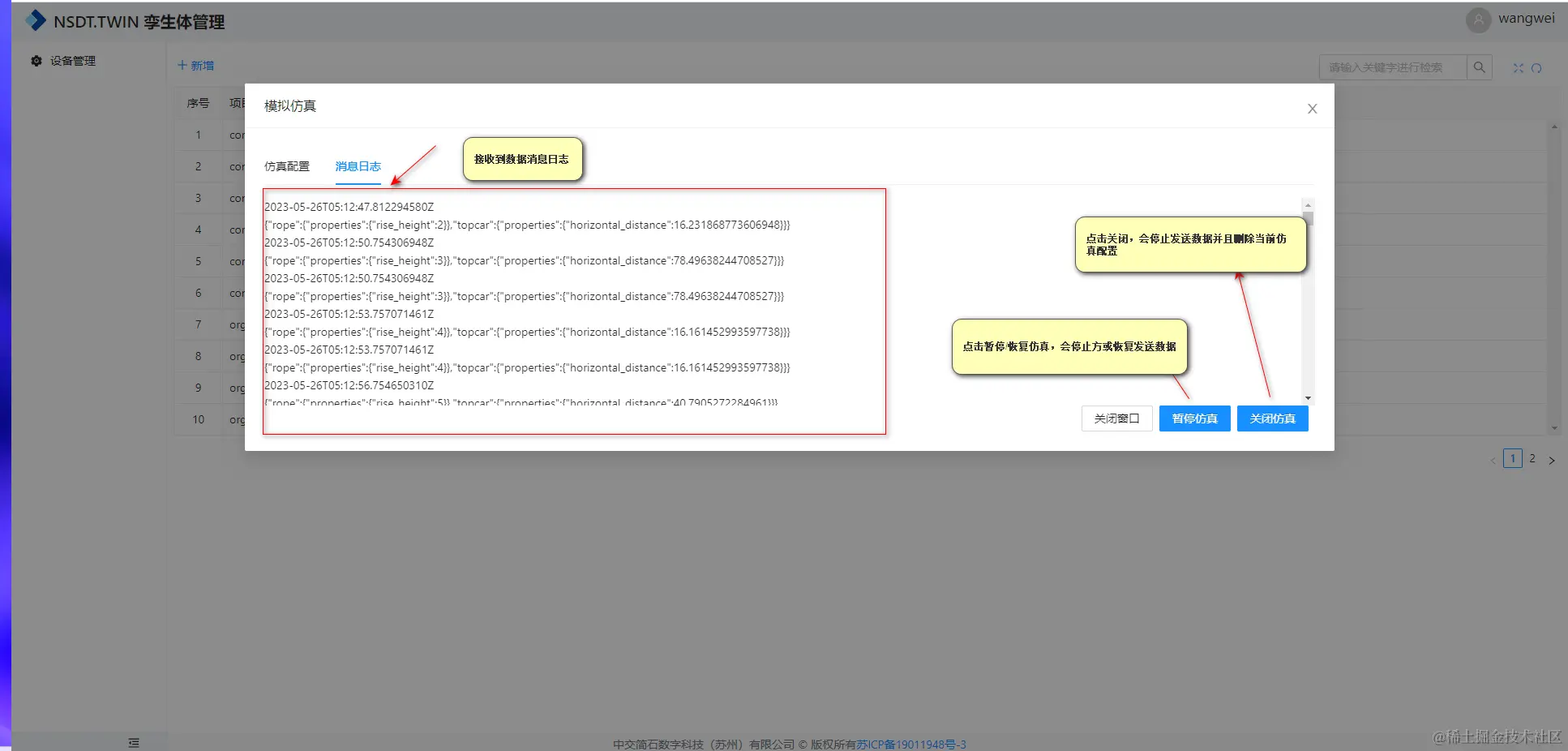Viewport: 1568px width, 751px height.
Task: Switch to the 仿真配置 tab
Action: 287,166
